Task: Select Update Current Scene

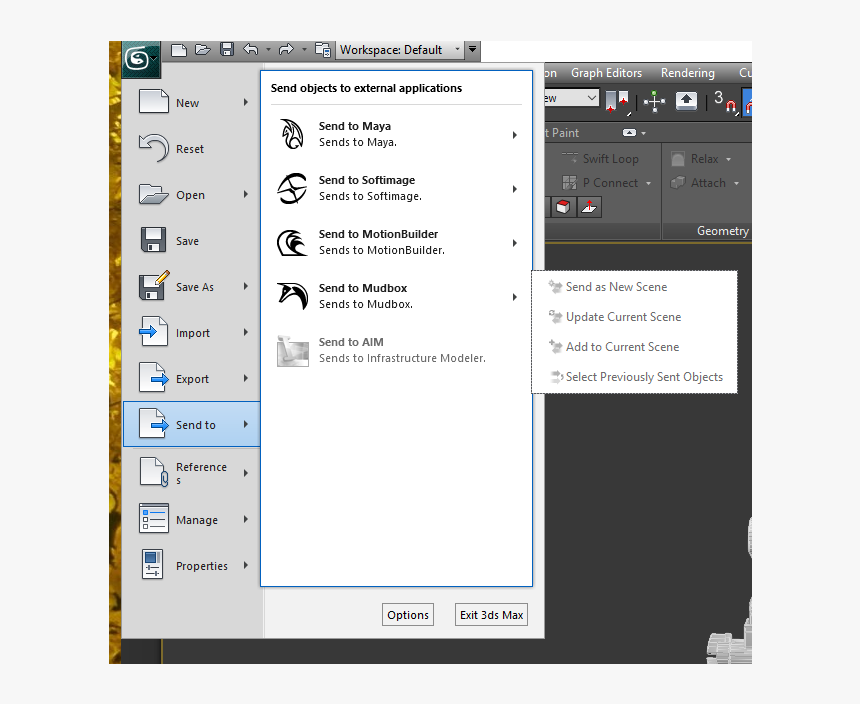Action: pos(623,317)
